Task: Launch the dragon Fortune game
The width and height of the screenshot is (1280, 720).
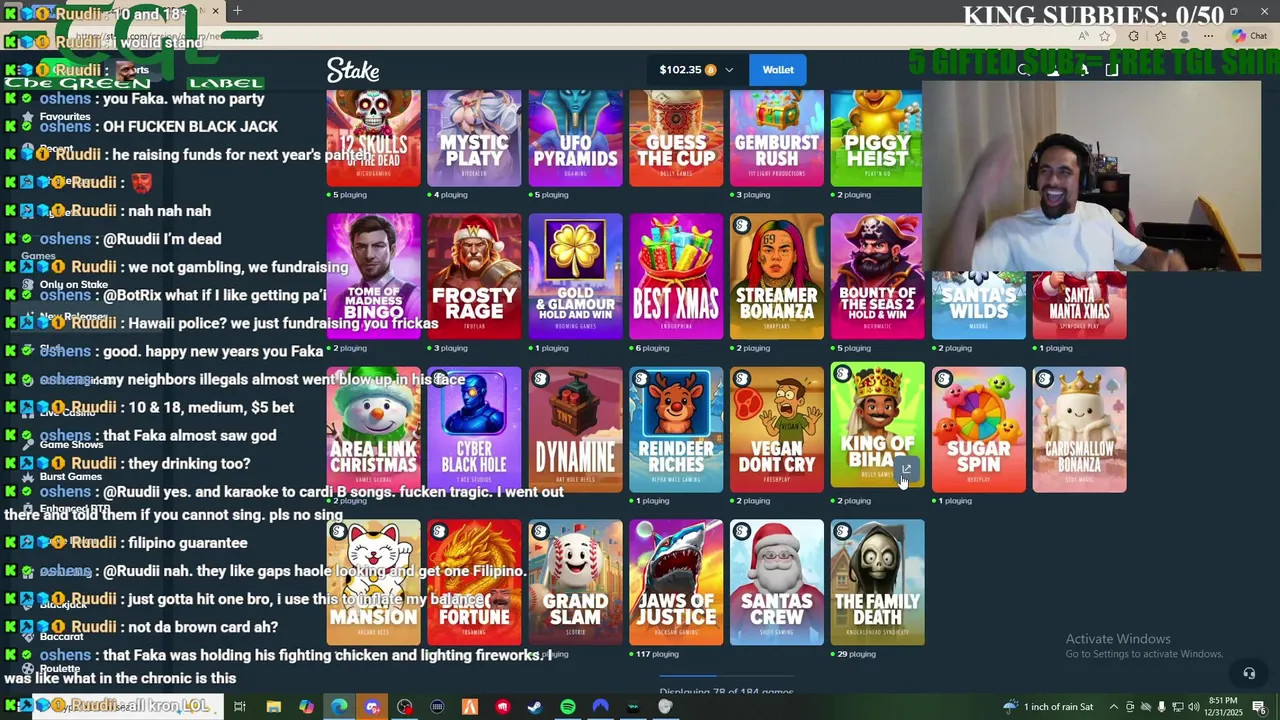Action: [474, 582]
